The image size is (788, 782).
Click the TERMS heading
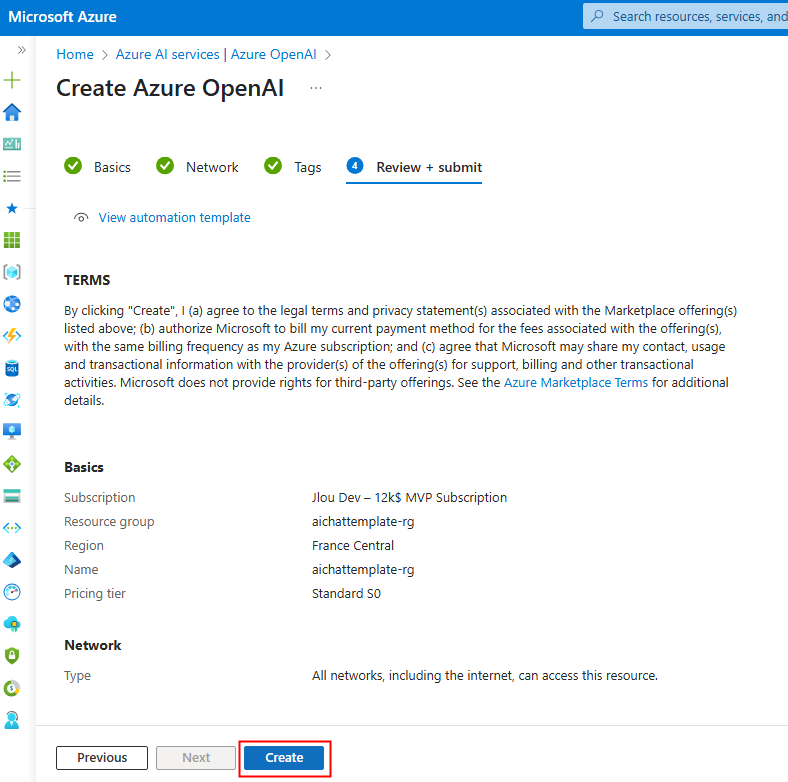(87, 280)
